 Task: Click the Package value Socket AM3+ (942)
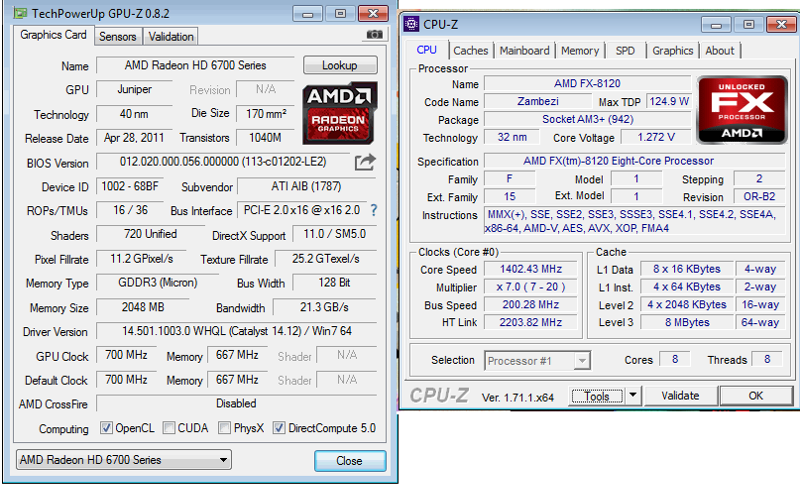(x=587, y=119)
